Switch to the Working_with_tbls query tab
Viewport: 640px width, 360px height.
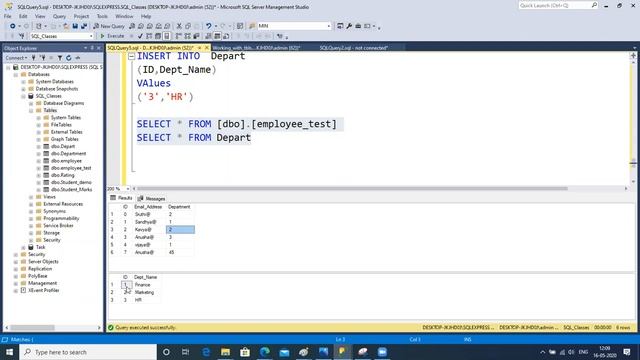(x=256, y=48)
